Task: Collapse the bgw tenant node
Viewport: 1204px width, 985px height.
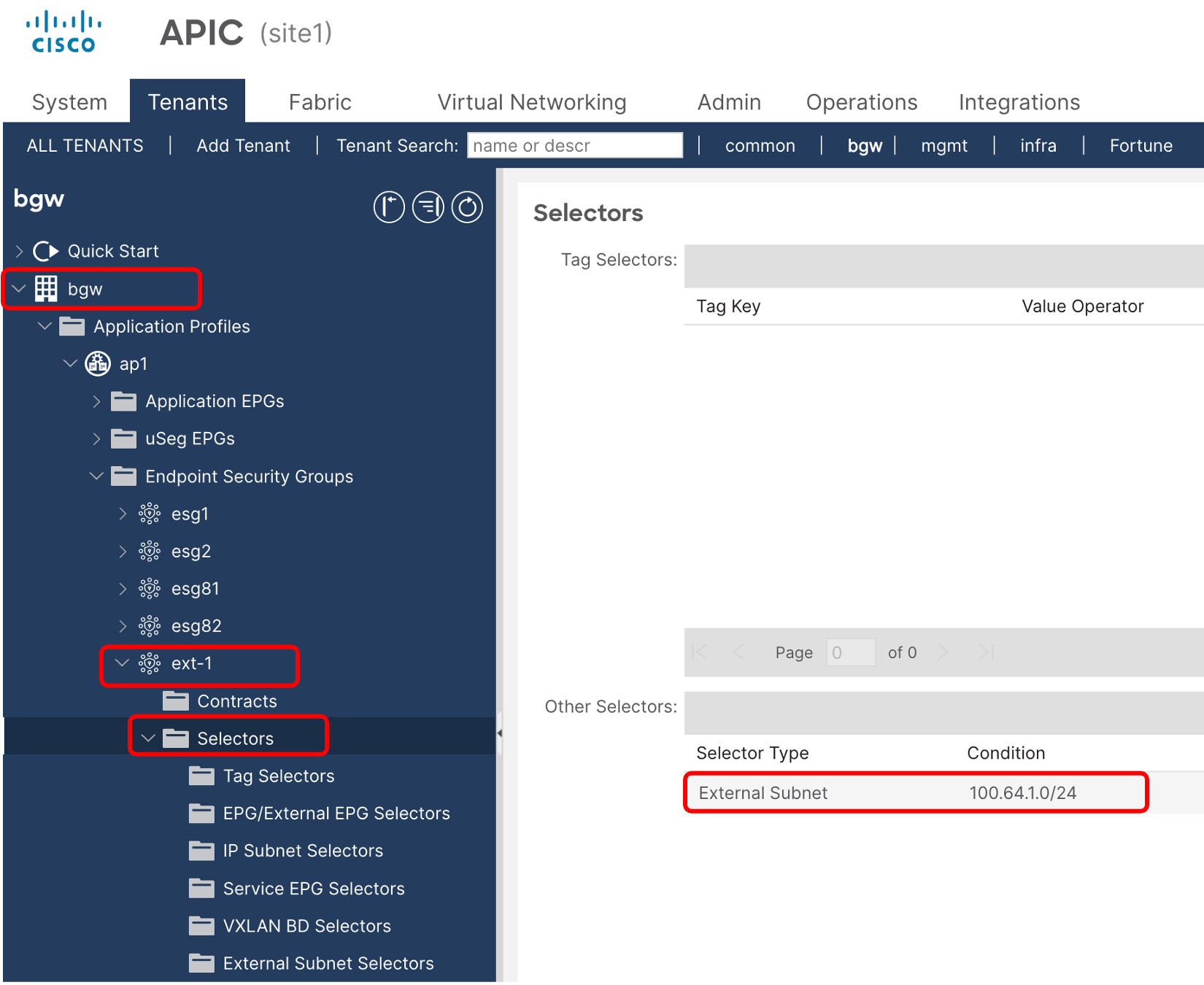Action: (19, 289)
